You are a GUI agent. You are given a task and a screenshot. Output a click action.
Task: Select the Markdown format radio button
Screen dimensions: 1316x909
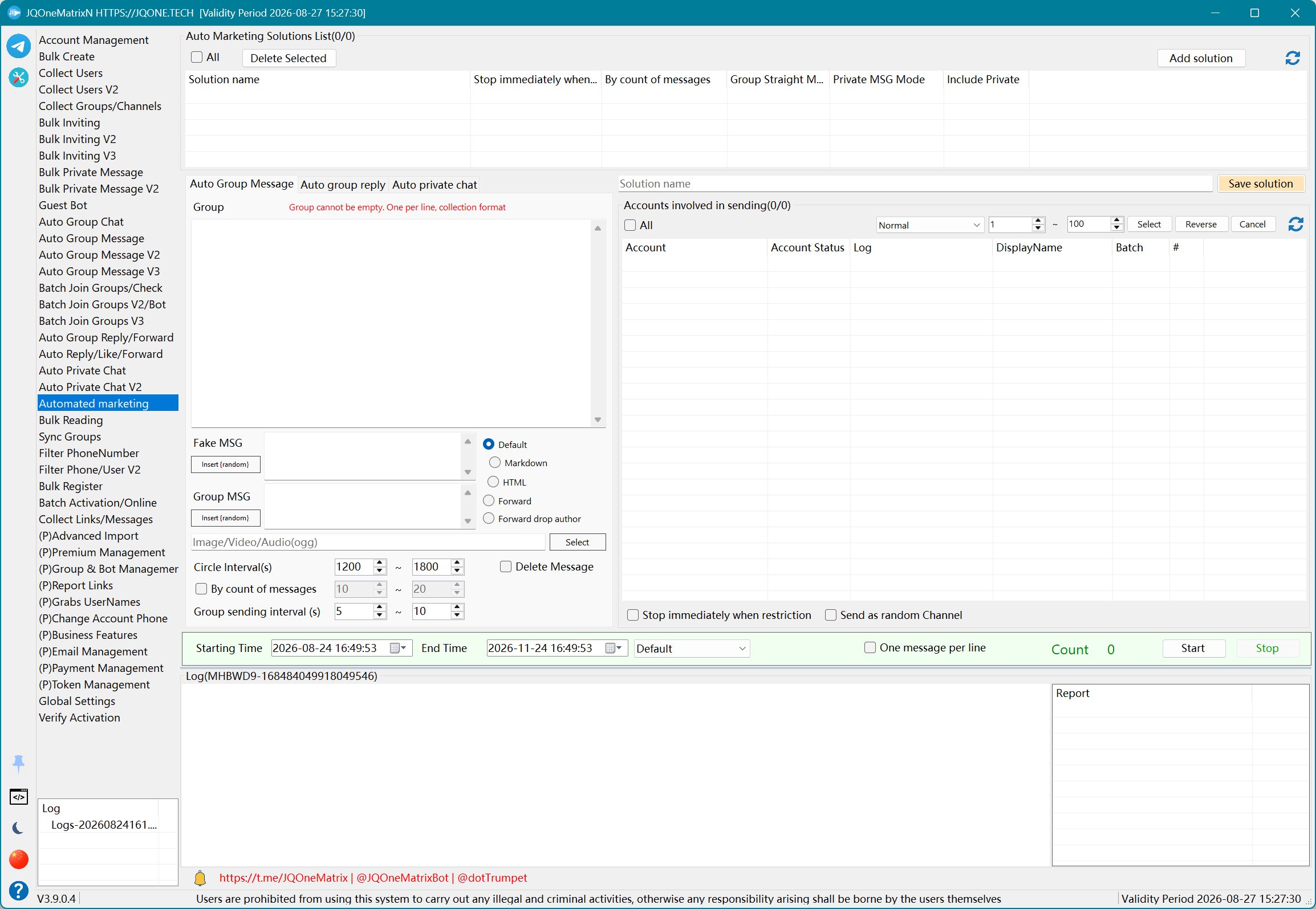pyautogui.click(x=495, y=462)
